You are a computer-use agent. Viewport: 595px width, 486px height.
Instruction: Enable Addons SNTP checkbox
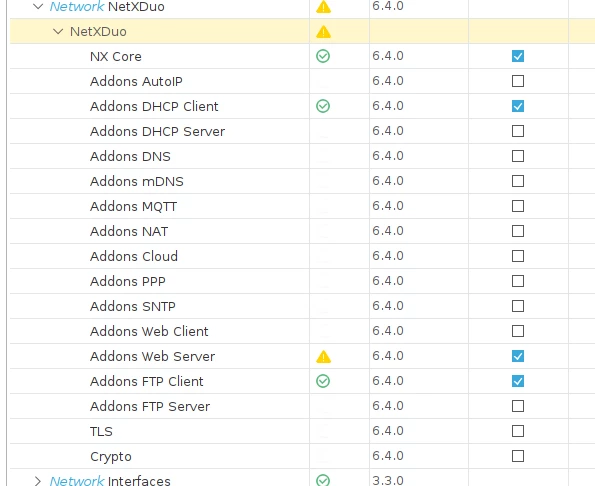coord(518,306)
